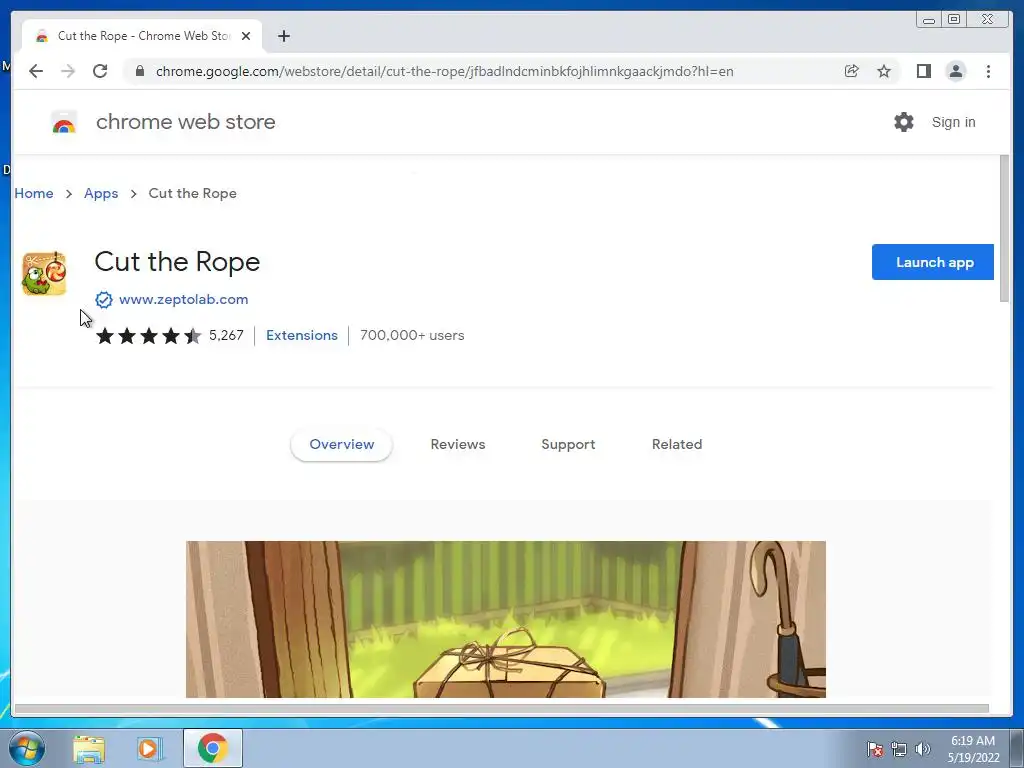1024x768 pixels.
Task: Click the 5,267 ratings count
Action: [x=226, y=336]
